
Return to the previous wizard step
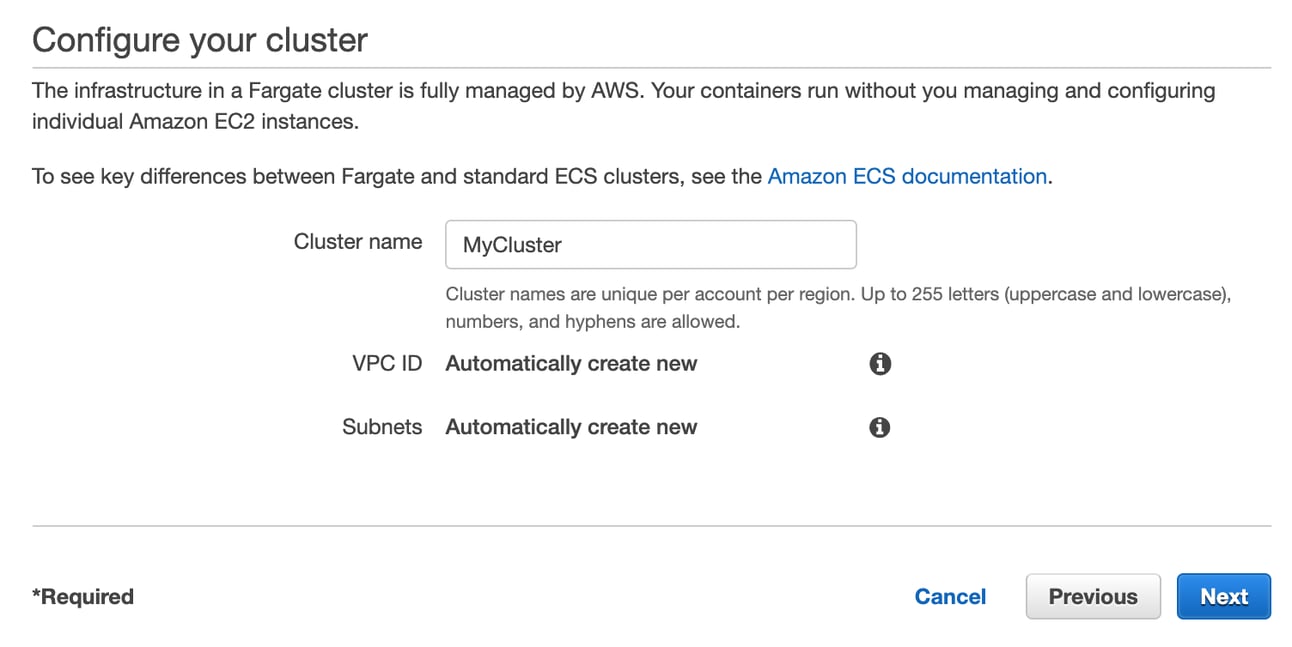click(x=1093, y=596)
